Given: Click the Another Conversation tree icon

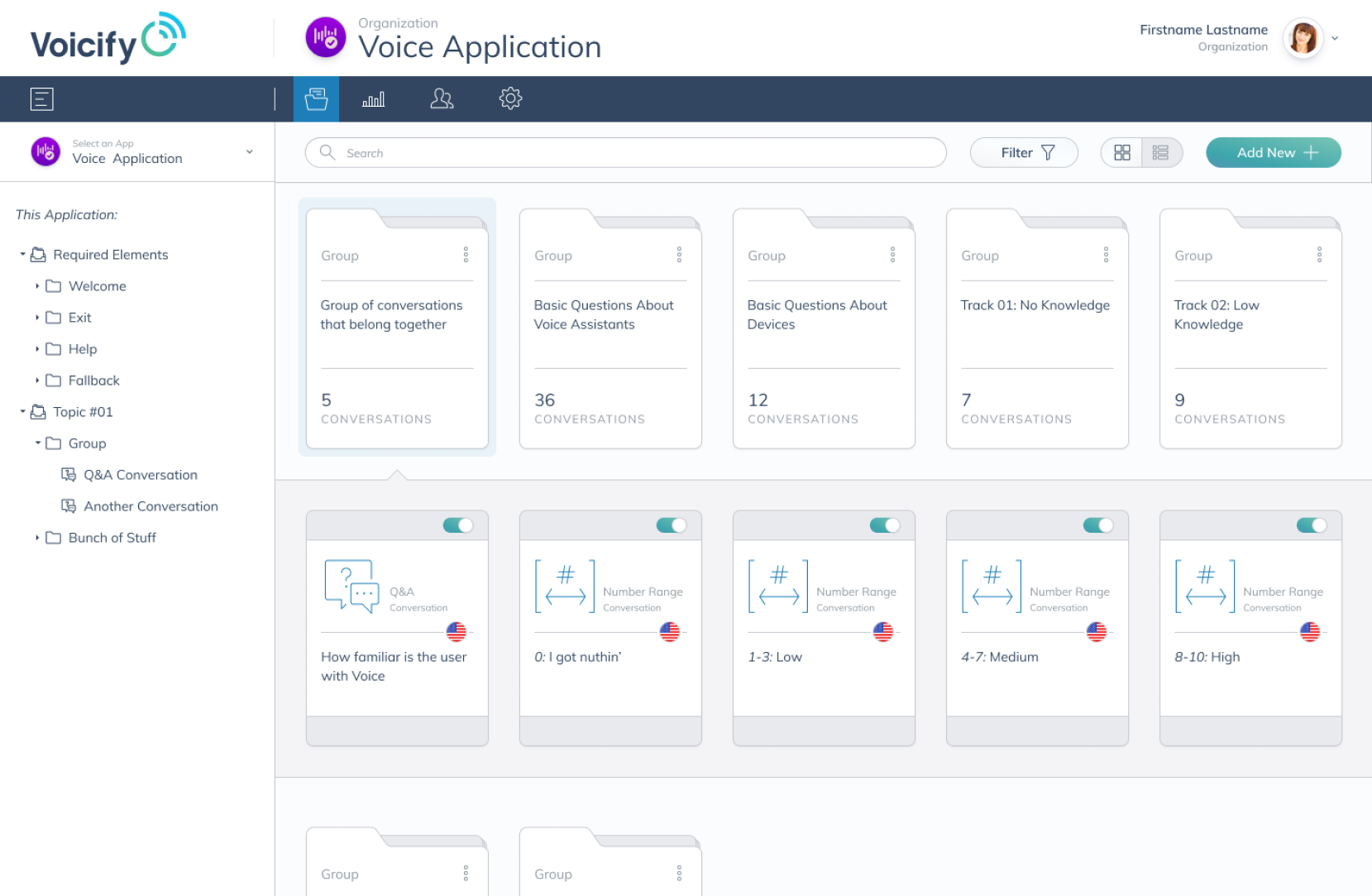Looking at the screenshot, I should 69,506.
